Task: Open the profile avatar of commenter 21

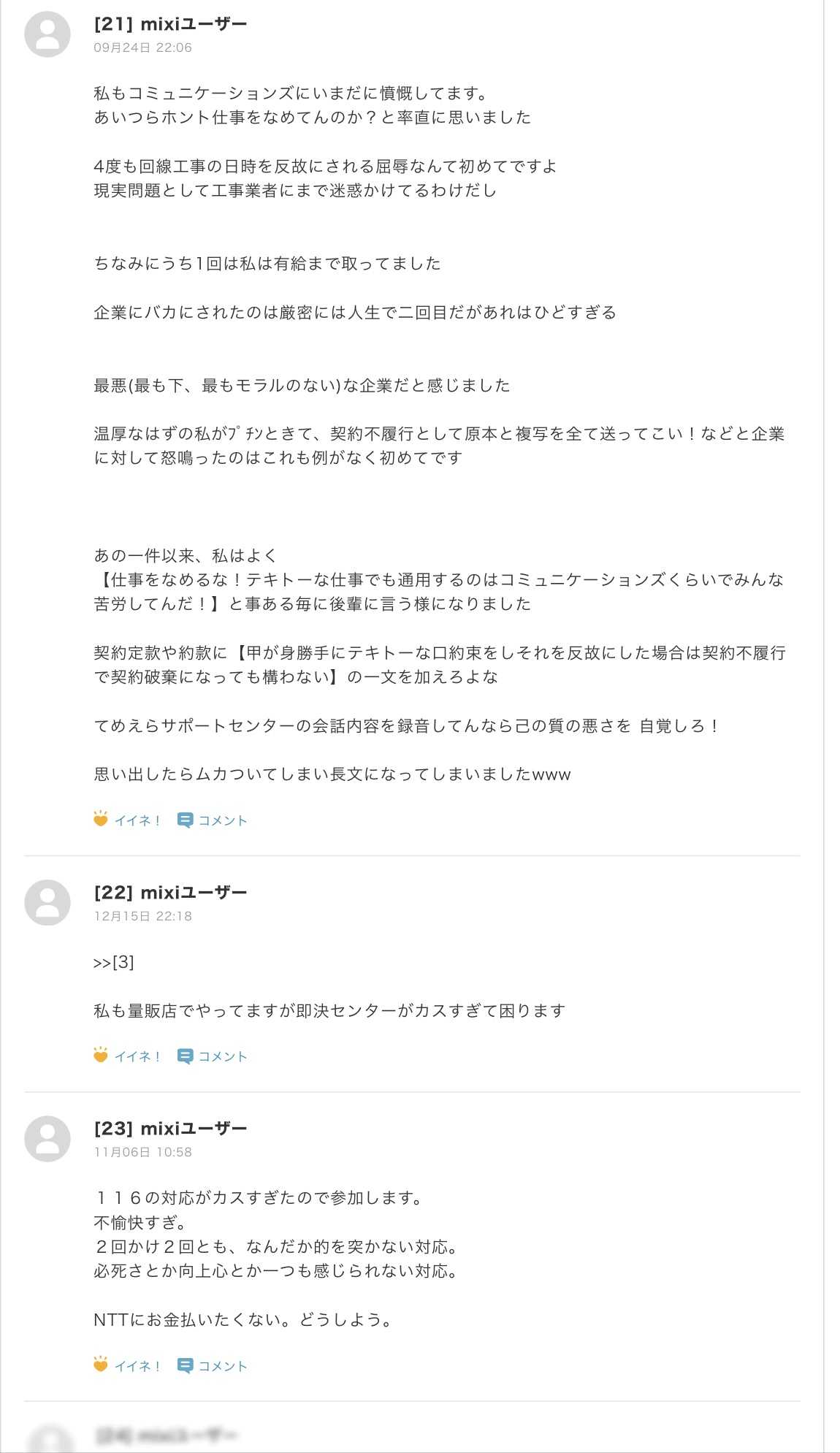Action: [47, 34]
